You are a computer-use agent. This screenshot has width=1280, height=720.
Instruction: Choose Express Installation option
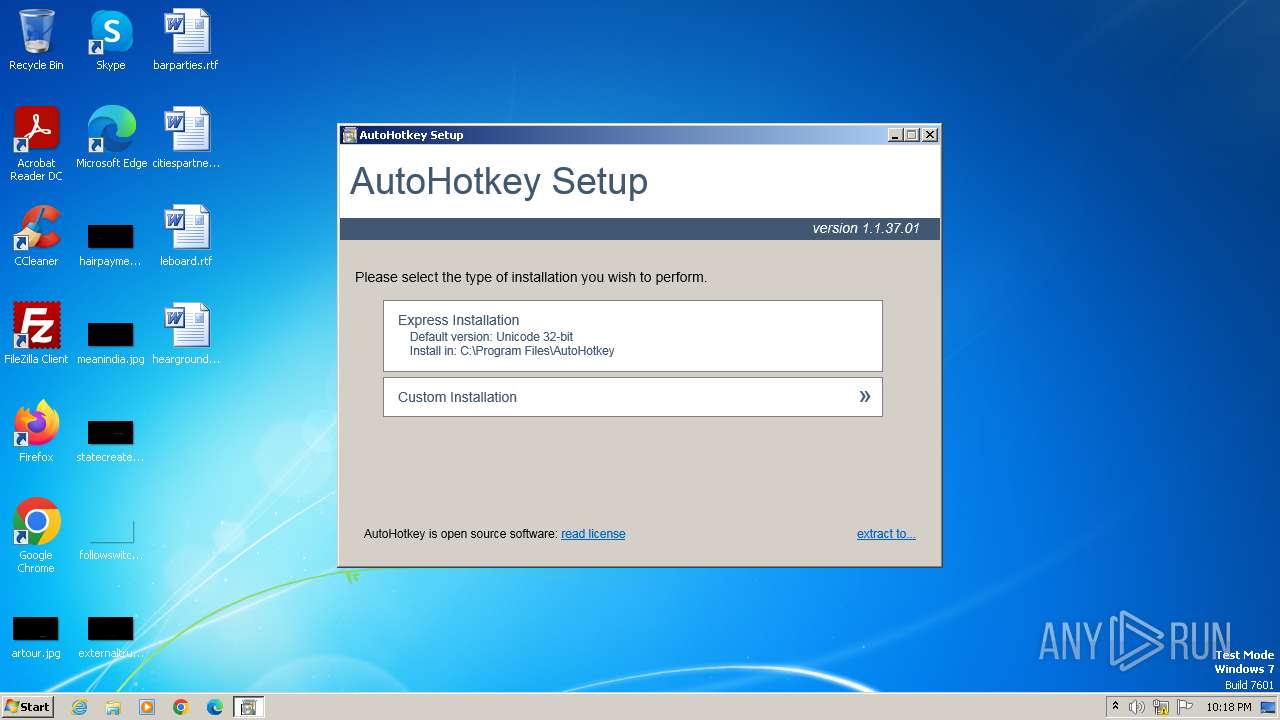pyautogui.click(x=632, y=336)
